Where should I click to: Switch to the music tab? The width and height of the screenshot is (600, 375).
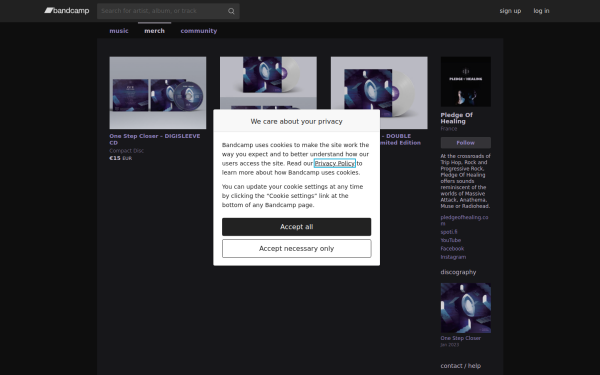click(x=119, y=31)
